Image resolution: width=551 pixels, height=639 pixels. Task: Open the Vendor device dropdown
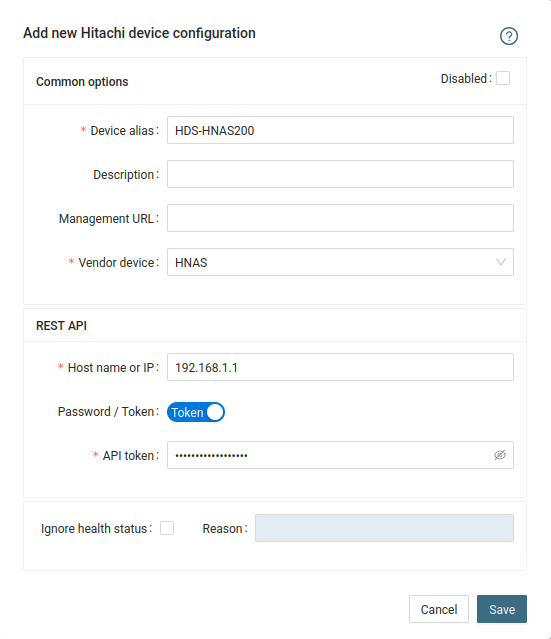click(x=340, y=262)
